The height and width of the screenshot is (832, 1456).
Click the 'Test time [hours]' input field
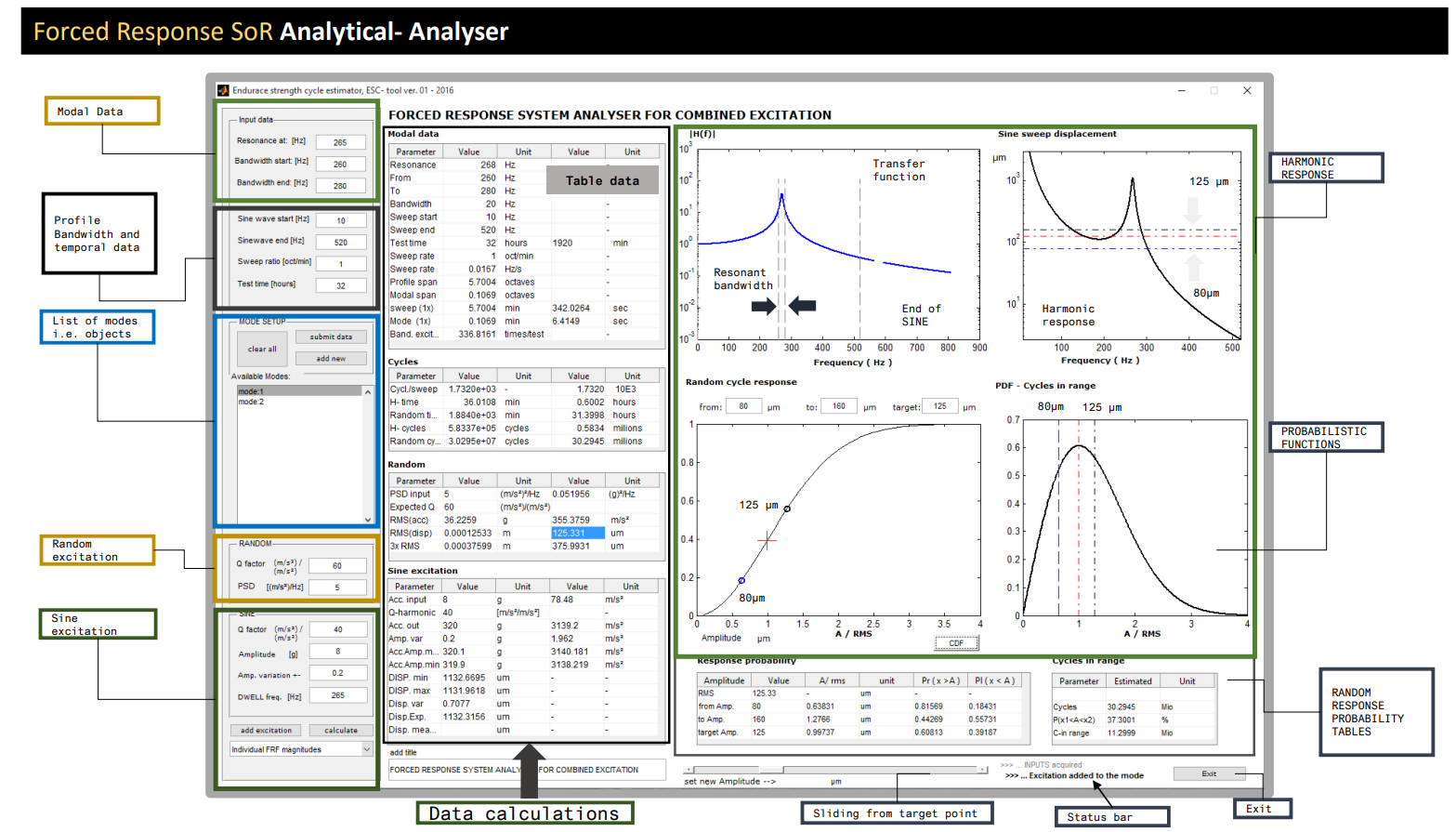pyautogui.click(x=341, y=285)
